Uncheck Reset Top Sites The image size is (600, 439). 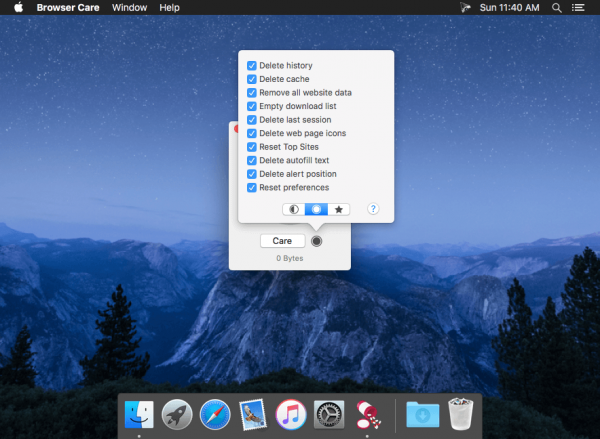coord(251,147)
